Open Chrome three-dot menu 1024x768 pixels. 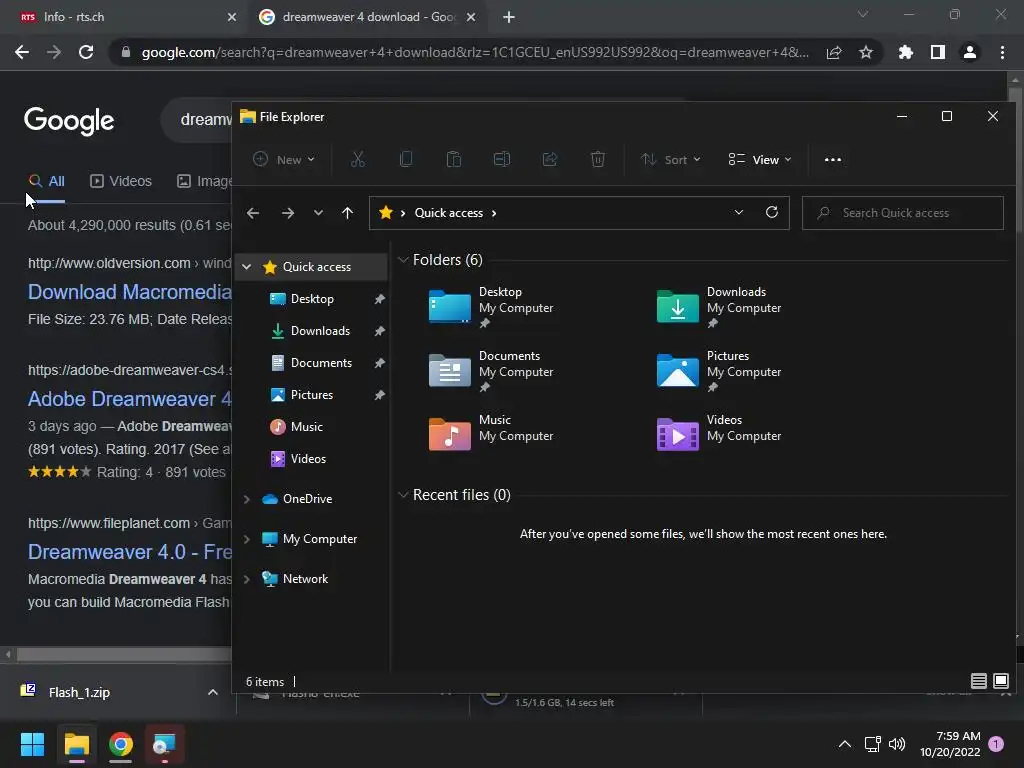pos(1002,52)
